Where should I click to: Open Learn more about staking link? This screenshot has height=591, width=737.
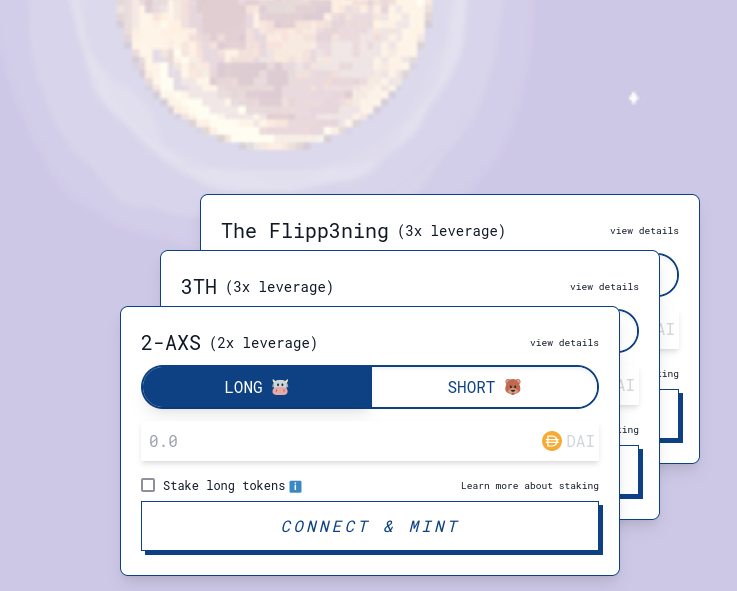[530, 486]
